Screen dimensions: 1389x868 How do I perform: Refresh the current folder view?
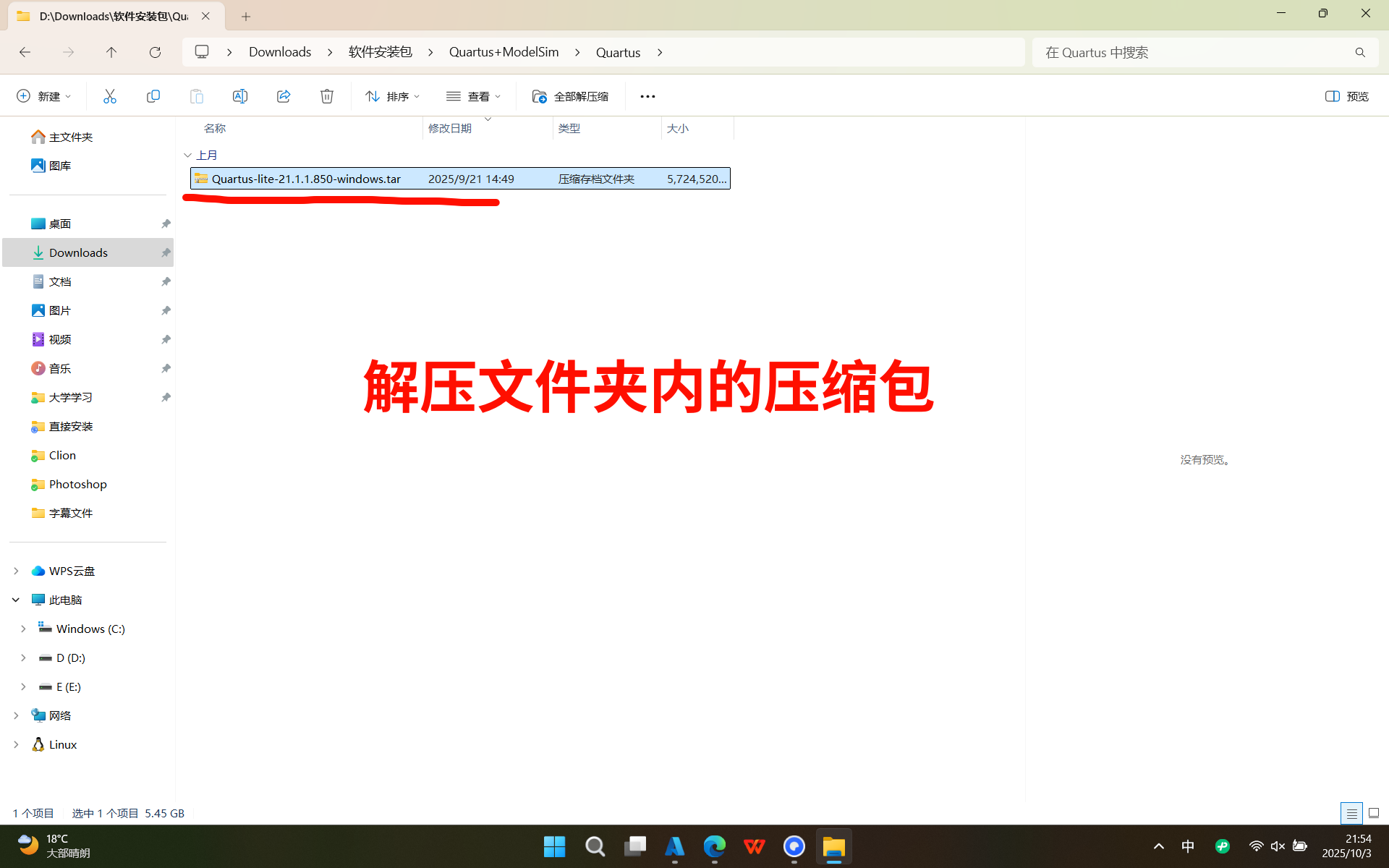pos(155,52)
